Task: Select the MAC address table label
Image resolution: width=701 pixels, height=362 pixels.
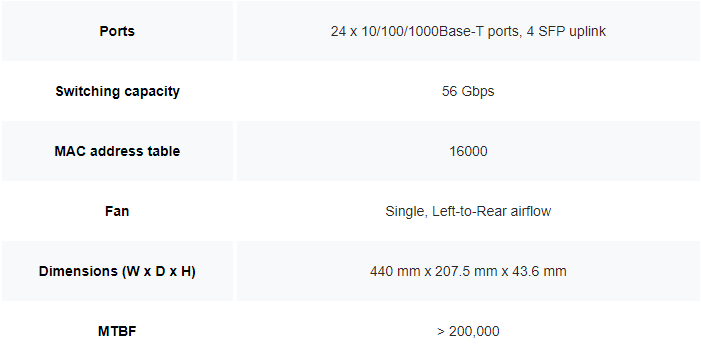Action: tap(117, 151)
